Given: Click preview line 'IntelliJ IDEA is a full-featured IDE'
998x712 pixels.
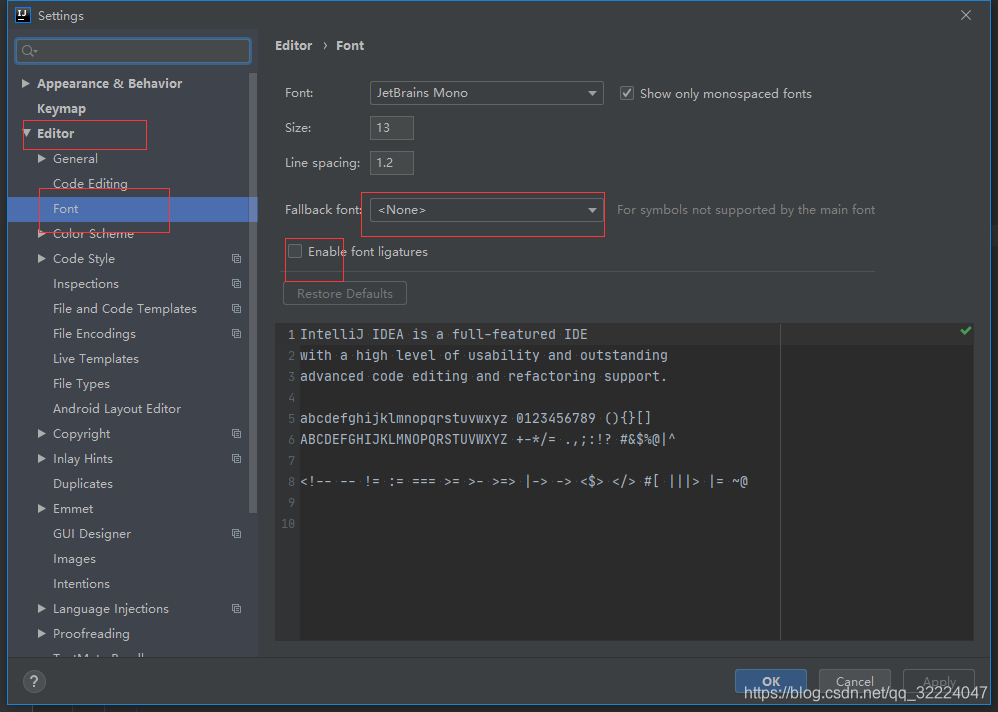Looking at the screenshot, I should 444,334.
